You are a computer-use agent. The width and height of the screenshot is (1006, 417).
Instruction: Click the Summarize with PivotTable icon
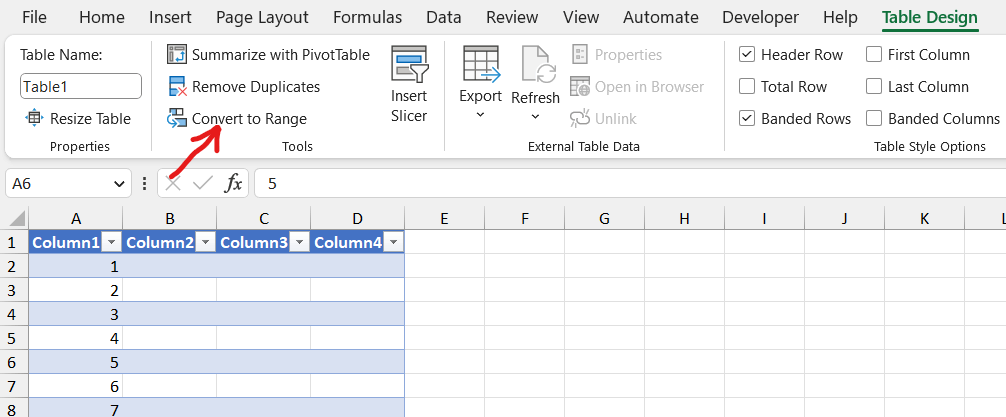click(177, 55)
